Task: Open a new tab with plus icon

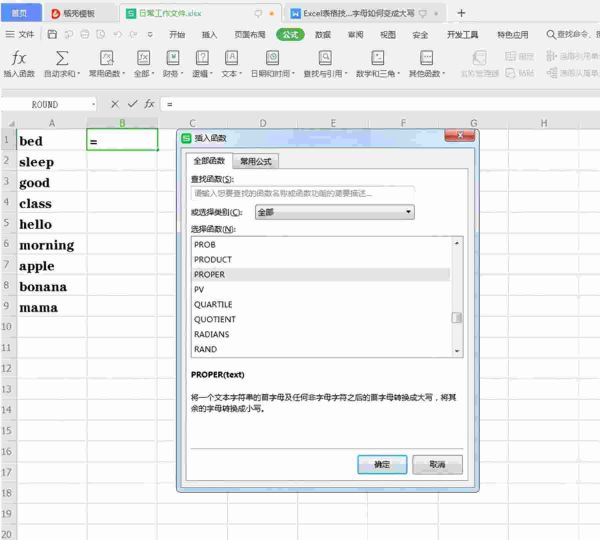Action: point(461,13)
